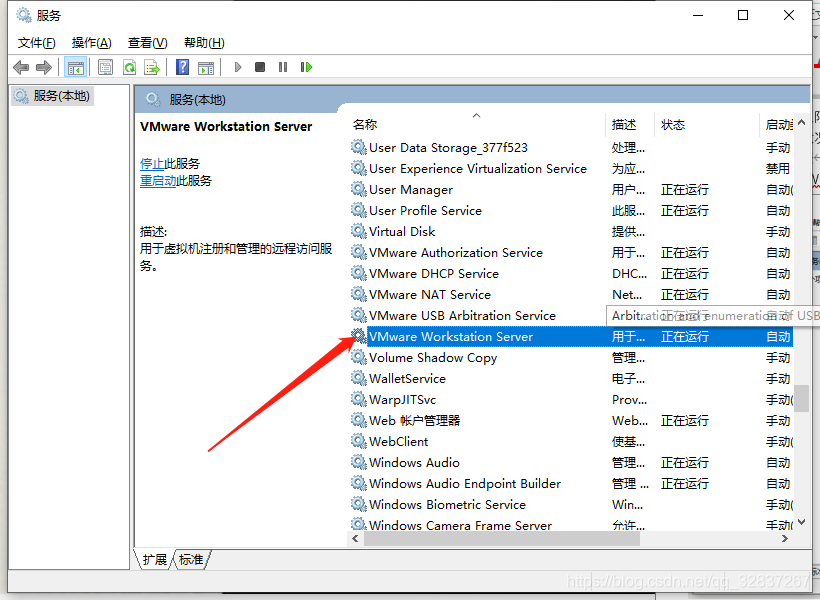Click the horizontal scroll right arrow

pyautogui.click(x=784, y=539)
